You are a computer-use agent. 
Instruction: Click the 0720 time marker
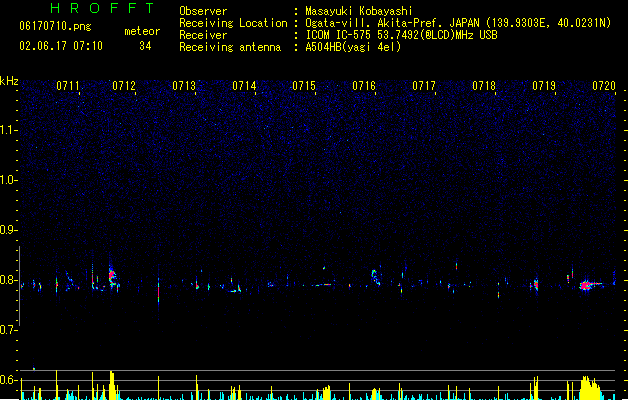click(604, 86)
